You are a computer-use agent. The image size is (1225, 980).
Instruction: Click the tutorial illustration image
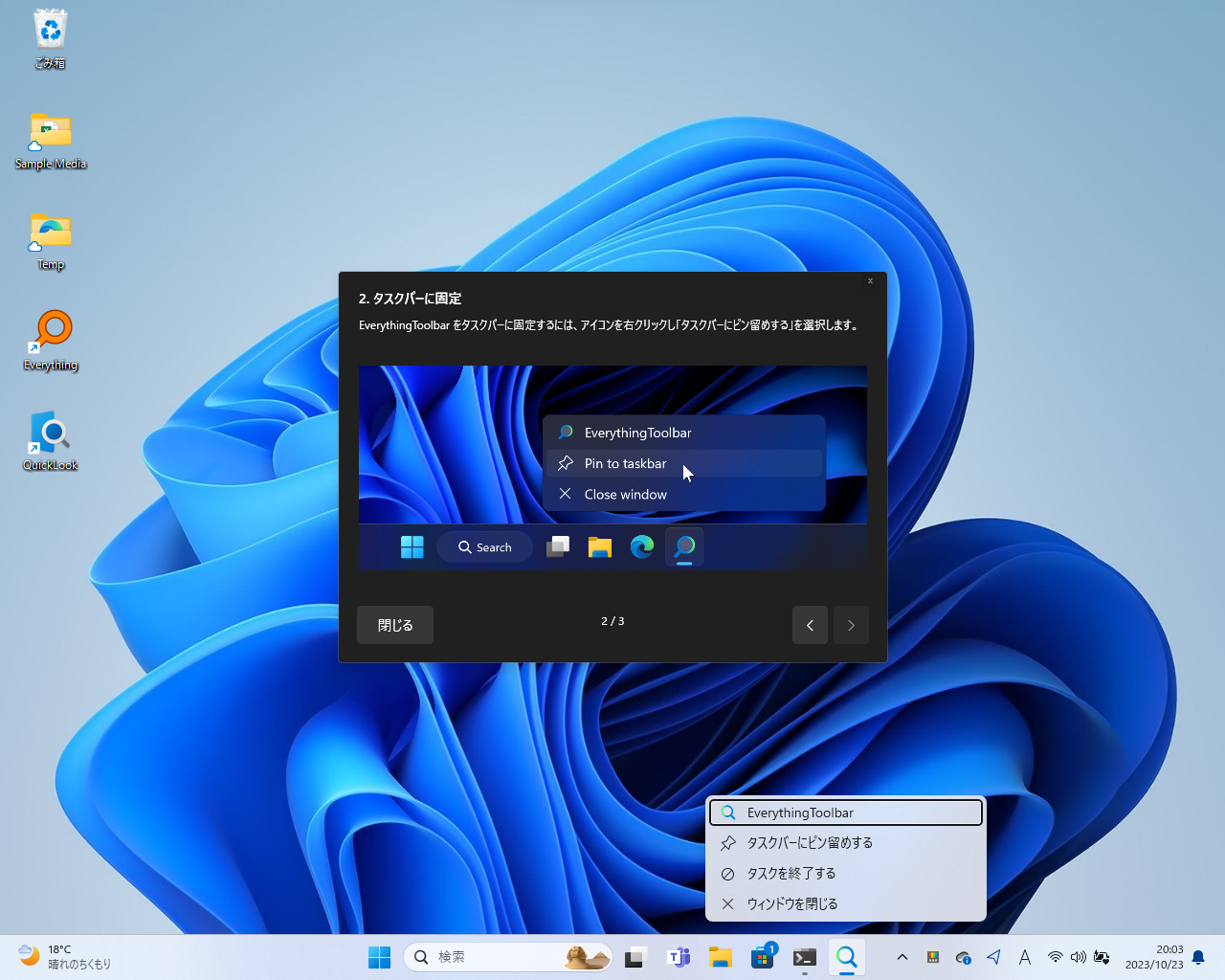click(612, 468)
